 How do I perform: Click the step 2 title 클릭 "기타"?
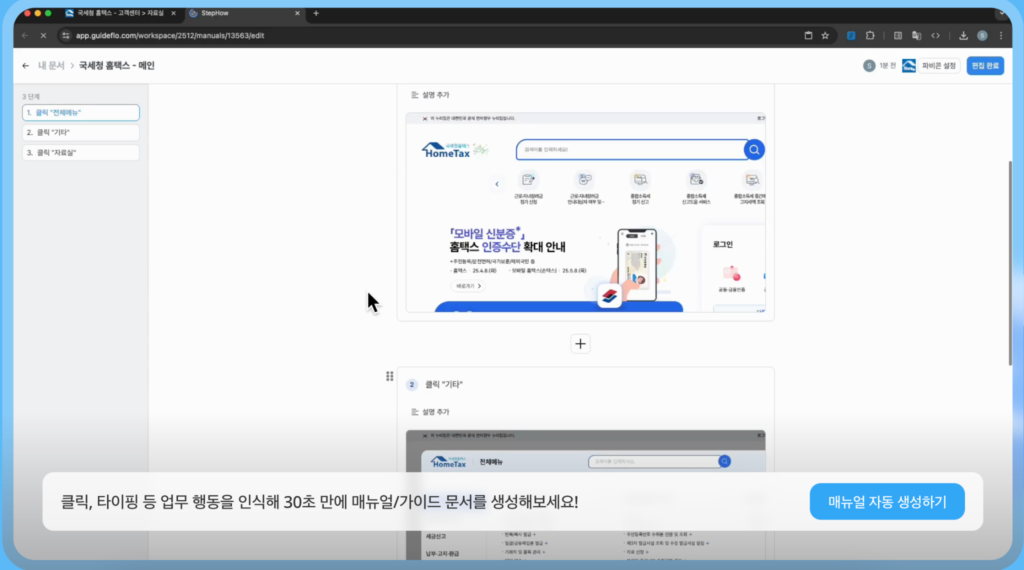pyautogui.click(x=443, y=385)
